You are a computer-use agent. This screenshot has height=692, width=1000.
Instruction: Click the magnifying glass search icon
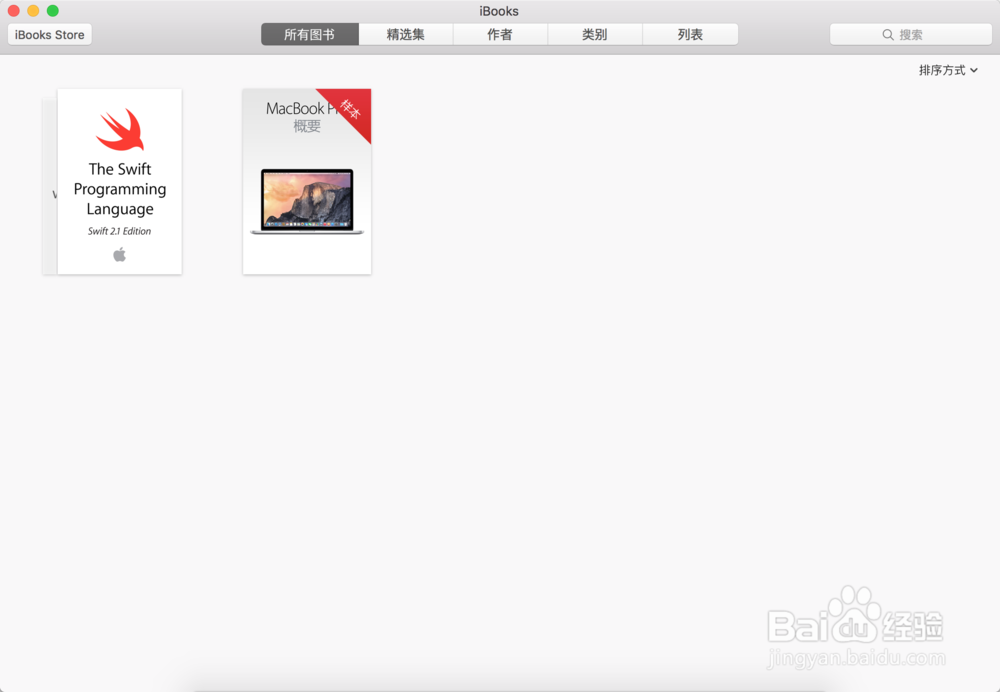coord(888,34)
